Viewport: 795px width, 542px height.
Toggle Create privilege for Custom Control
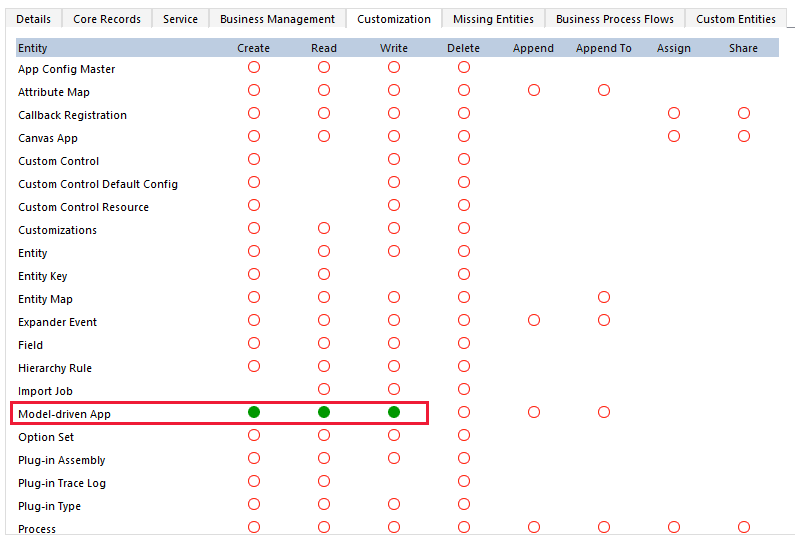(x=254, y=159)
